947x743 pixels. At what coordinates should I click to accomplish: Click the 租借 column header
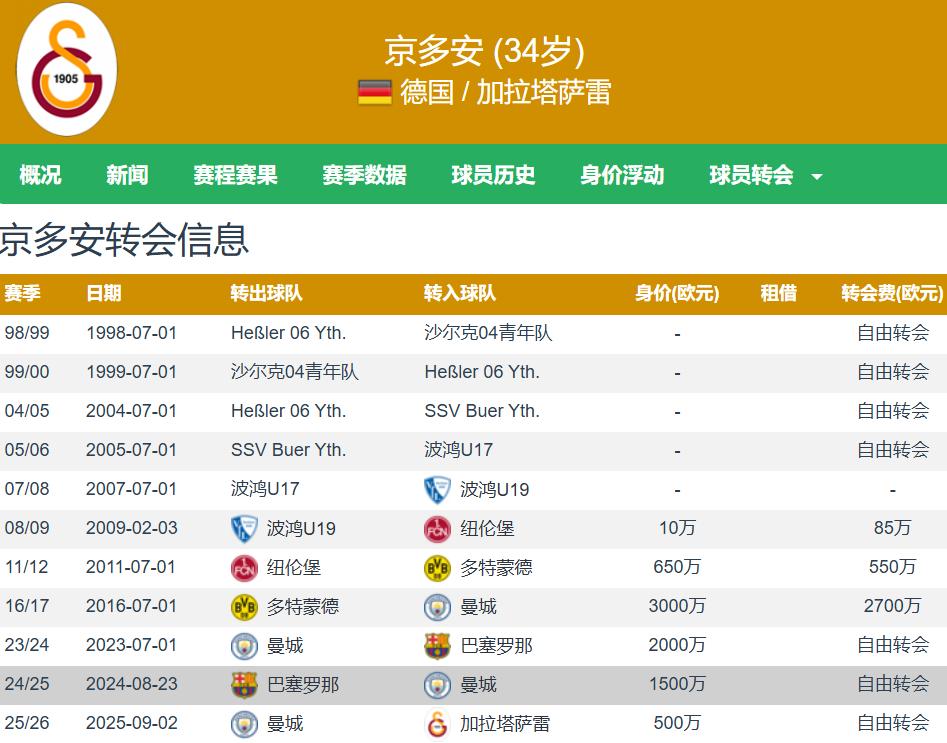[778, 294]
